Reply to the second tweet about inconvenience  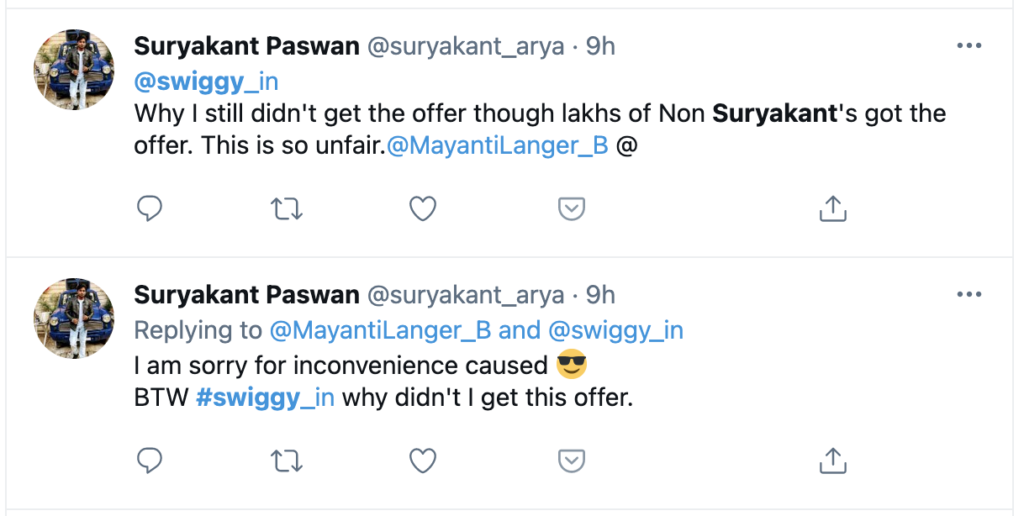[149, 459]
